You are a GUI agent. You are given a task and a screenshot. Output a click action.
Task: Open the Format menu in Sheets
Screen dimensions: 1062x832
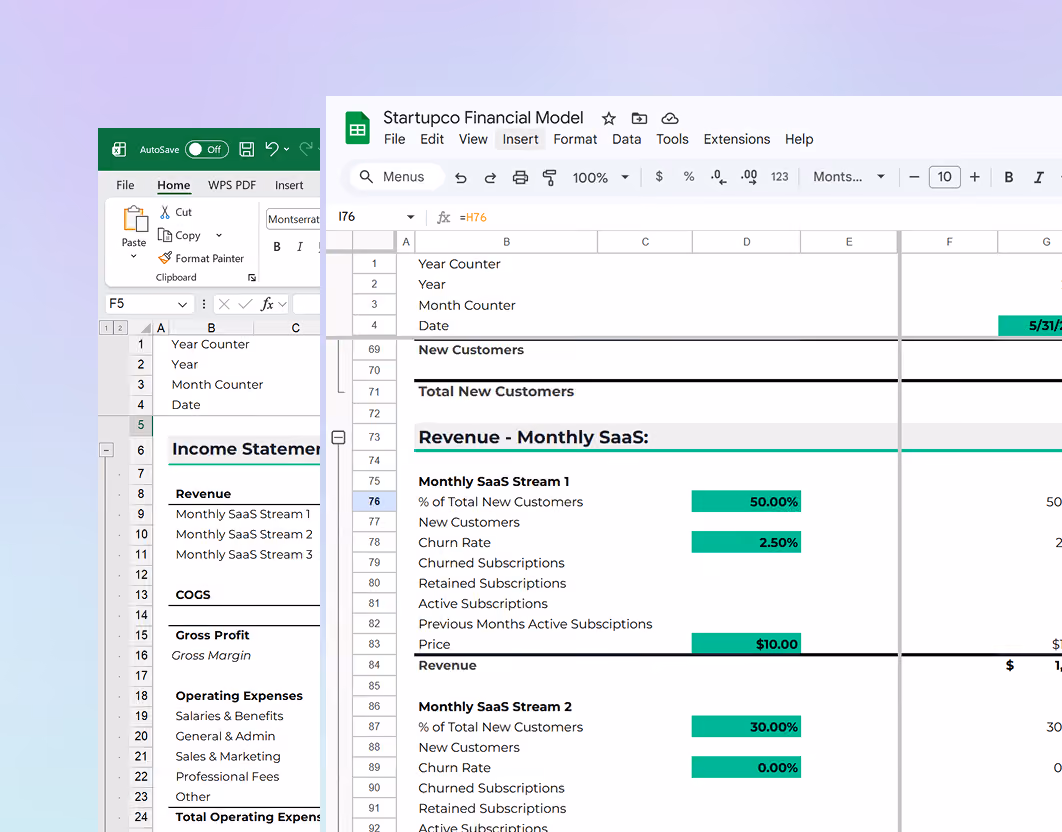[575, 139]
